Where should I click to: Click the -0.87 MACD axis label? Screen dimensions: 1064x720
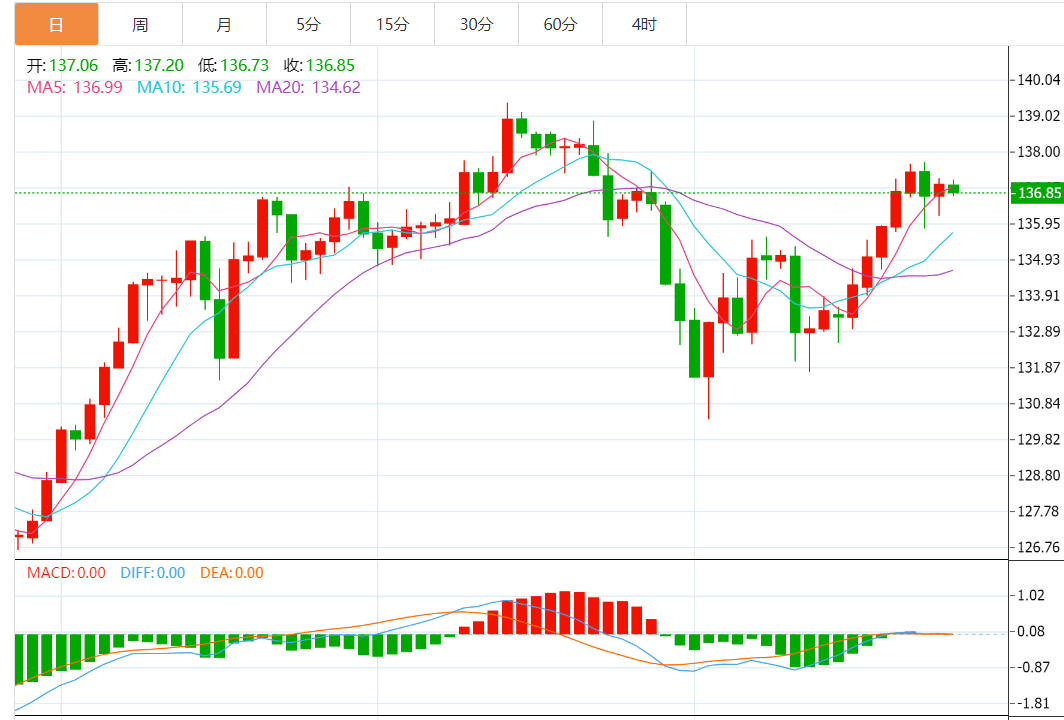(x=1031, y=668)
